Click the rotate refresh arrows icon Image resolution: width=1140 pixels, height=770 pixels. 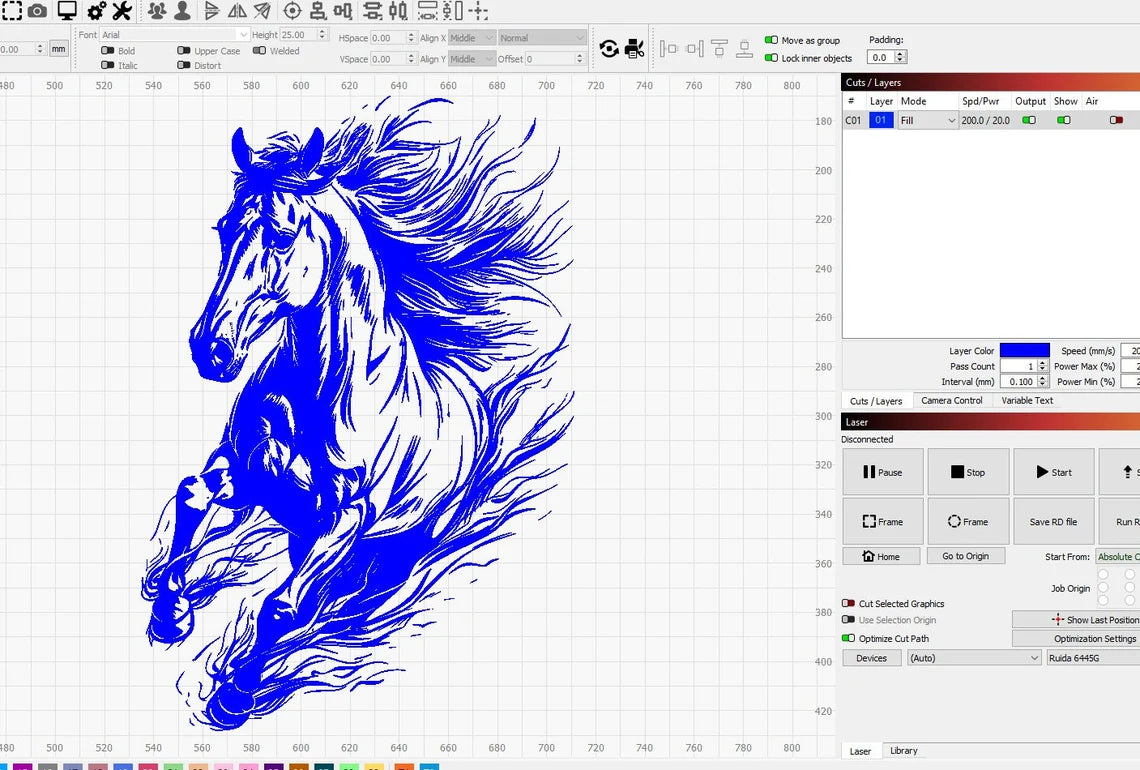608,48
